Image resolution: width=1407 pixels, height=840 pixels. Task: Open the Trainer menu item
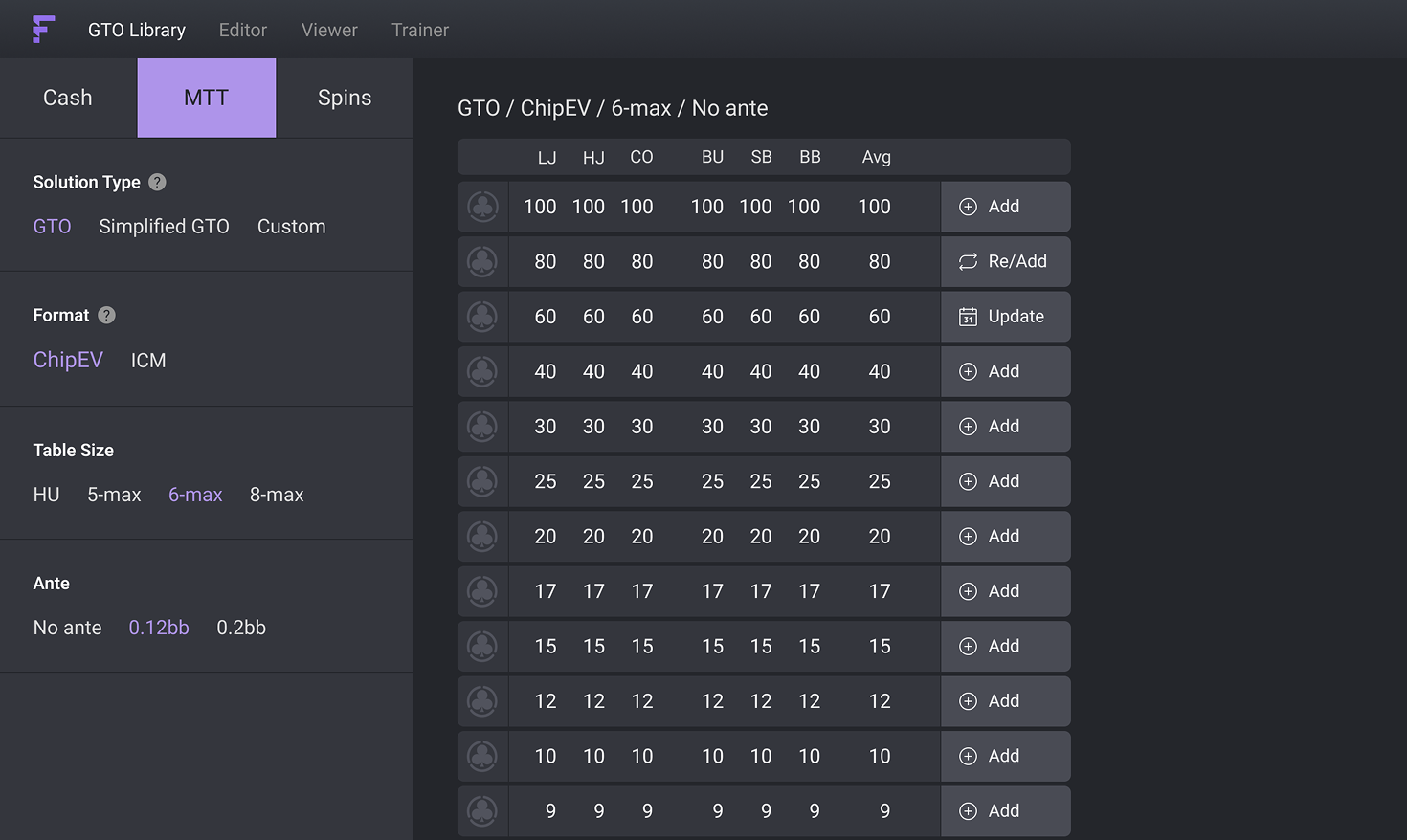(x=419, y=30)
